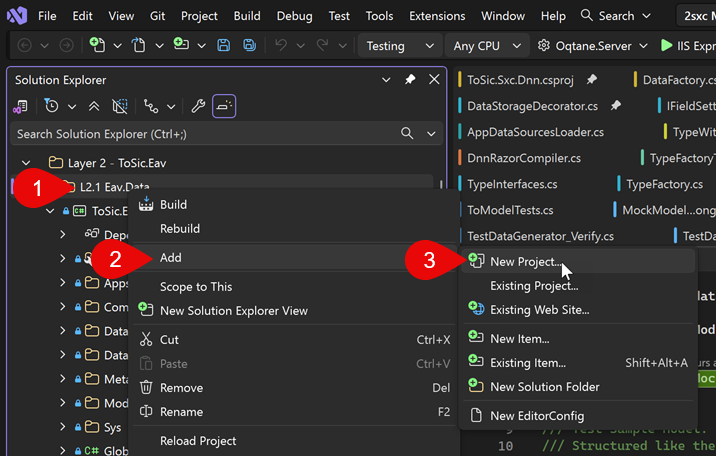Open the Tools menu
The image size is (716, 456).
(379, 16)
